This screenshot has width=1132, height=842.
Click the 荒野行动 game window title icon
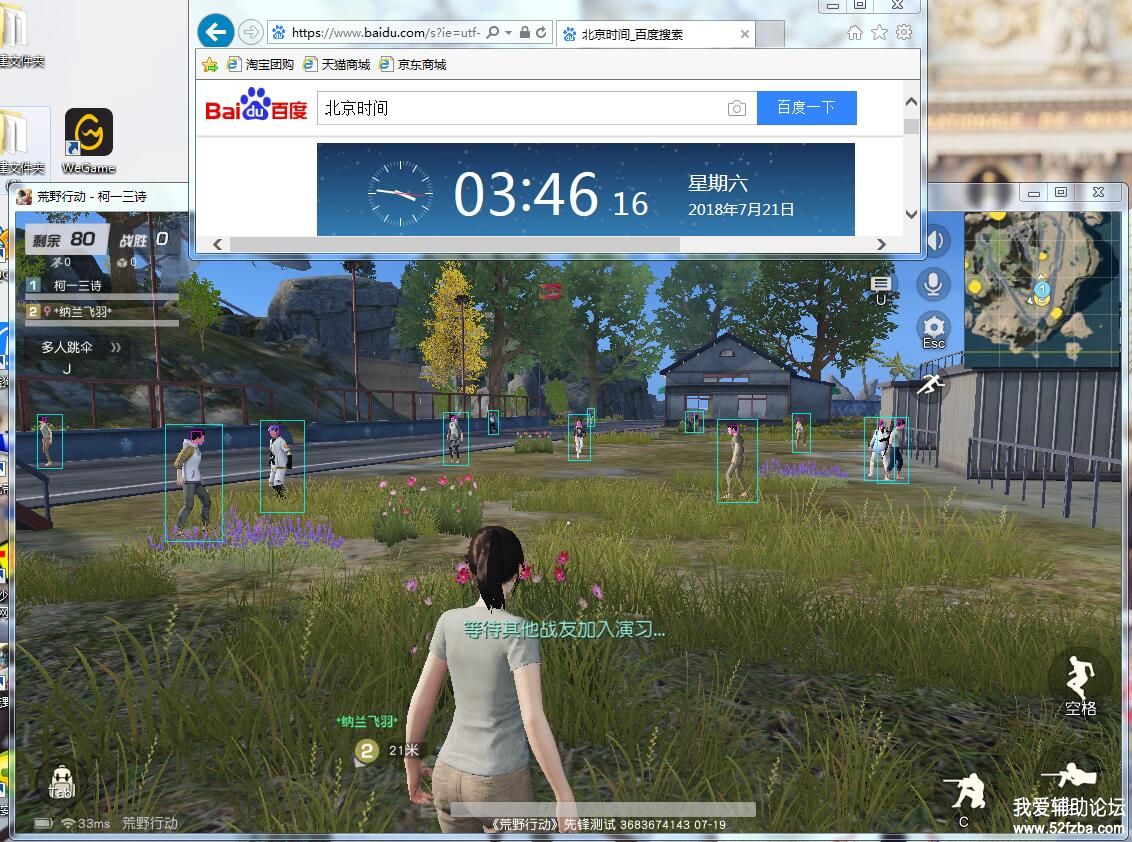(24, 196)
